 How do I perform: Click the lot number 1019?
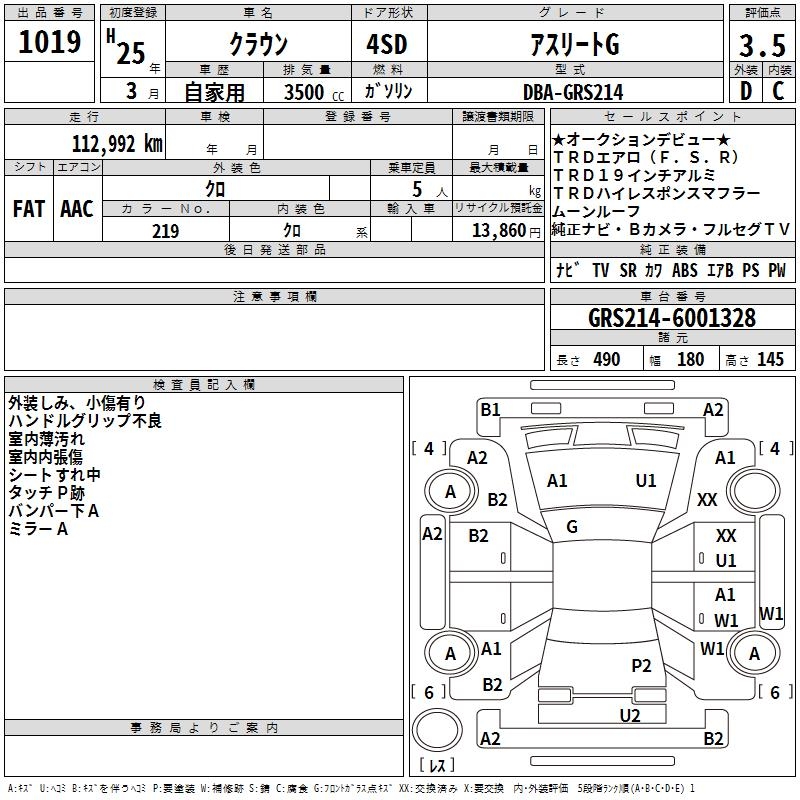pos(49,42)
